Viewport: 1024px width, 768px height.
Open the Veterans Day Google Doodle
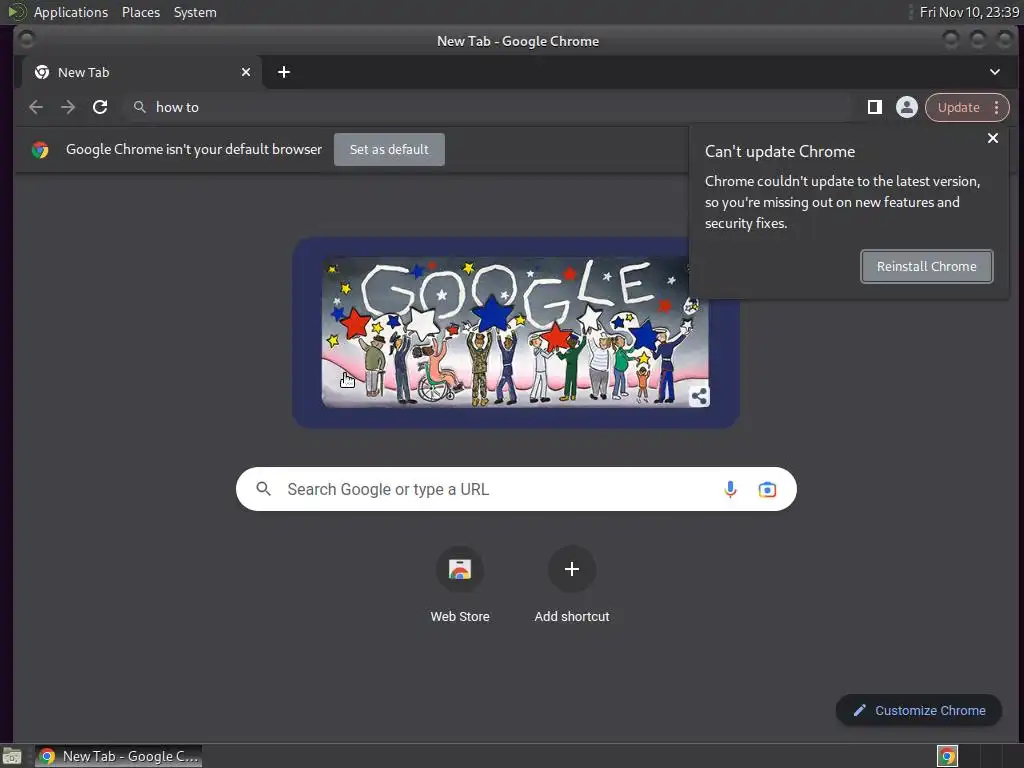tap(515, 332)
